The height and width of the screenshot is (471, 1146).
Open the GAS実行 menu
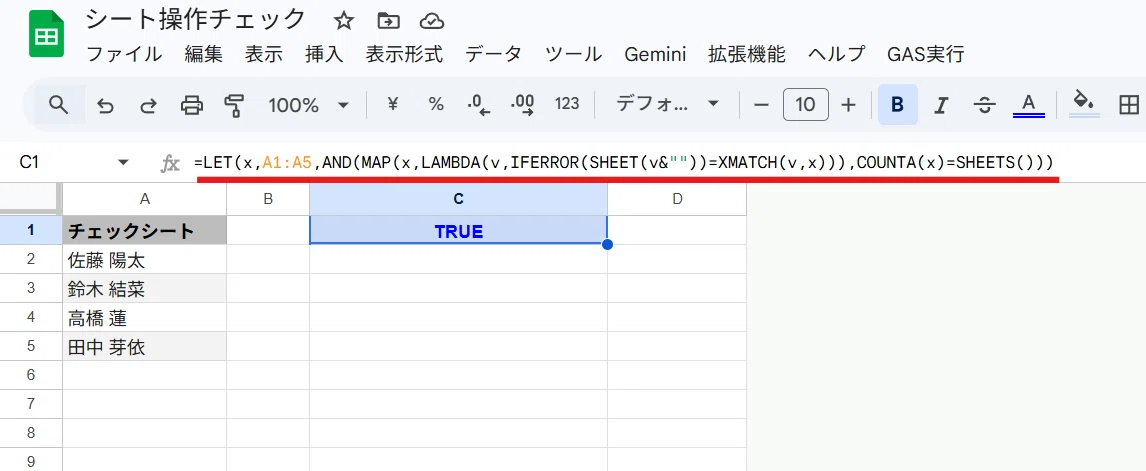coord(926,54)
